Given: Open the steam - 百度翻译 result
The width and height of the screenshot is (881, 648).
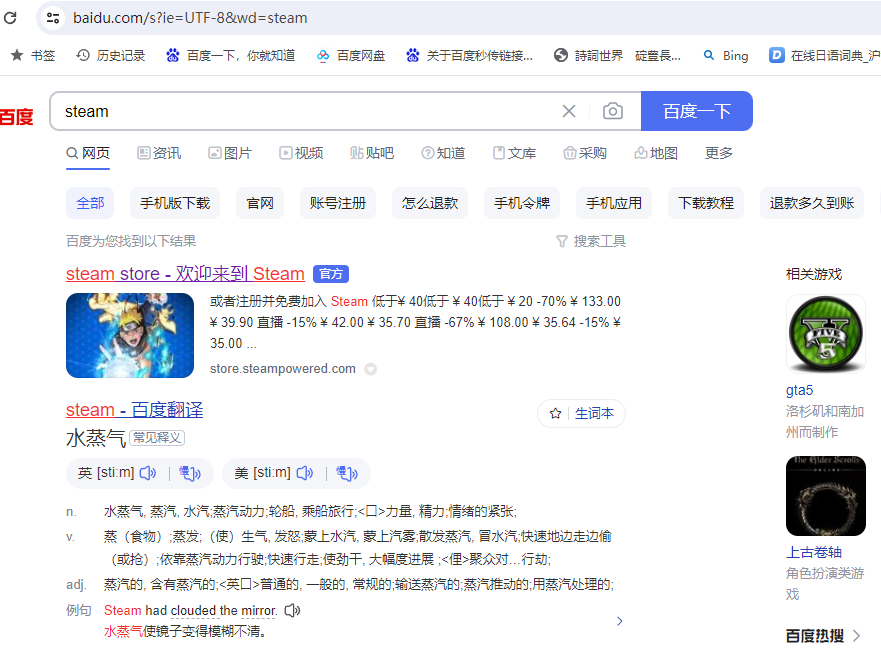Looking at the screenshot, I should pyautogui.click(x=134, y=410).
